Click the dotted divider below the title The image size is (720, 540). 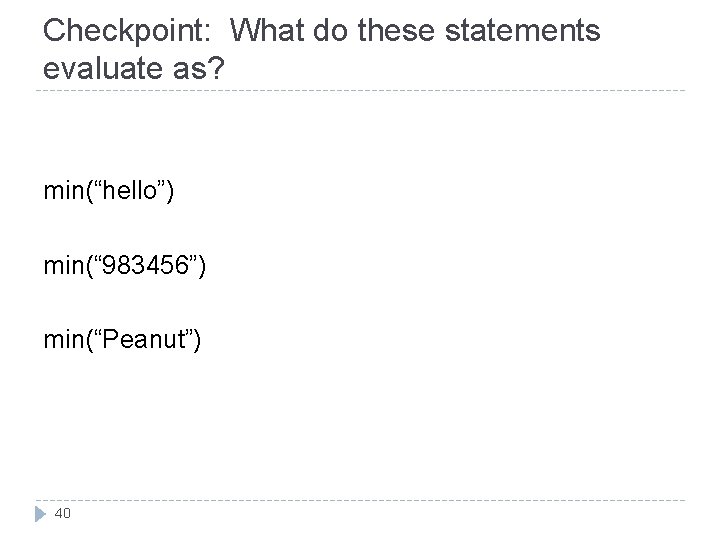(360, 91)
